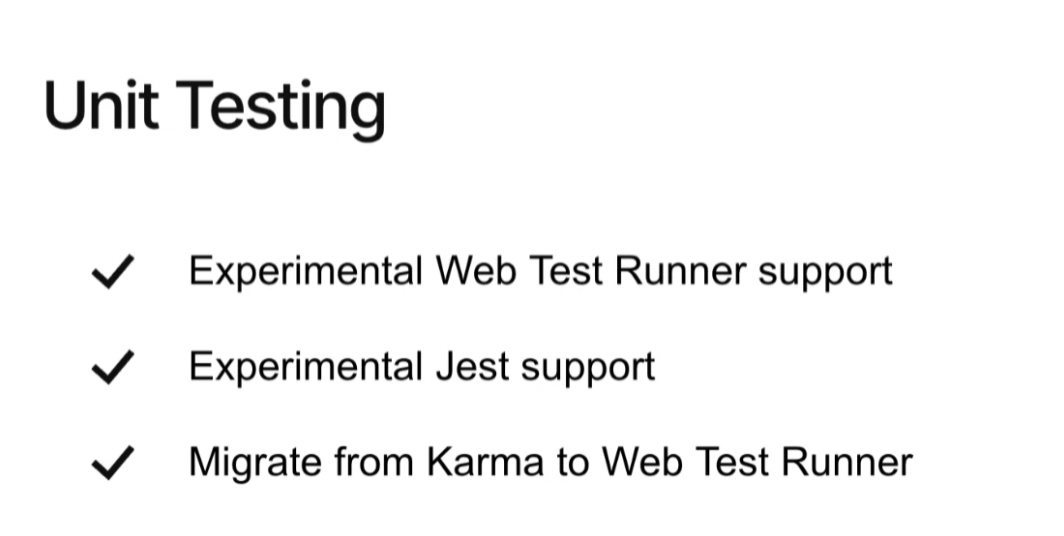Click the Unit Testing heading
Image resolution: width=1064 pixels, height=536 pixels.
[x=215, y=107]
